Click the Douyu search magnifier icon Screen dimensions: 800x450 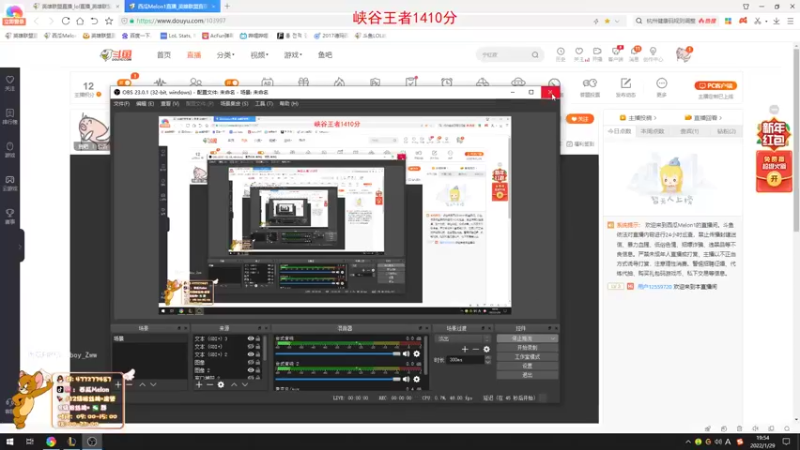click(535, 55)
